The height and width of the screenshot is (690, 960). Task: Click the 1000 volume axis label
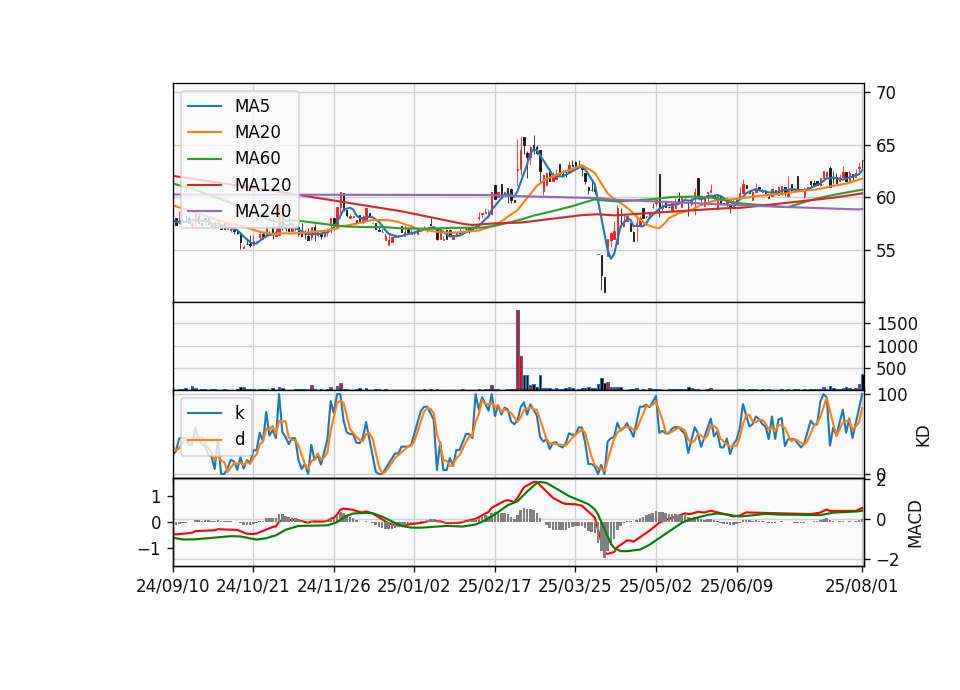pos(897,347)
